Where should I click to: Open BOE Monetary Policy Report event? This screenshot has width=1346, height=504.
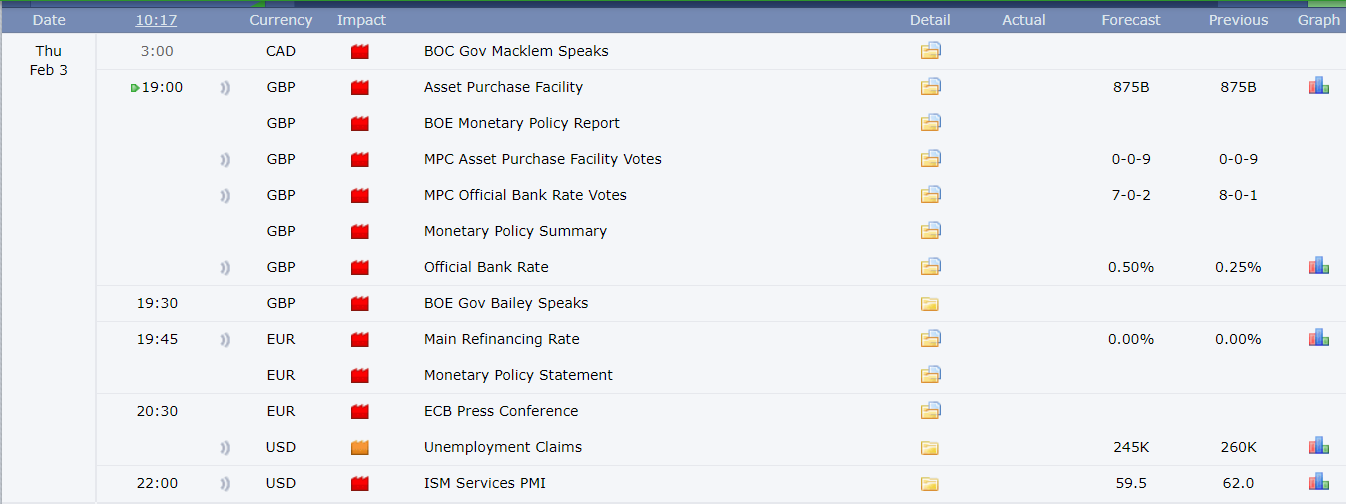(522, 123)
